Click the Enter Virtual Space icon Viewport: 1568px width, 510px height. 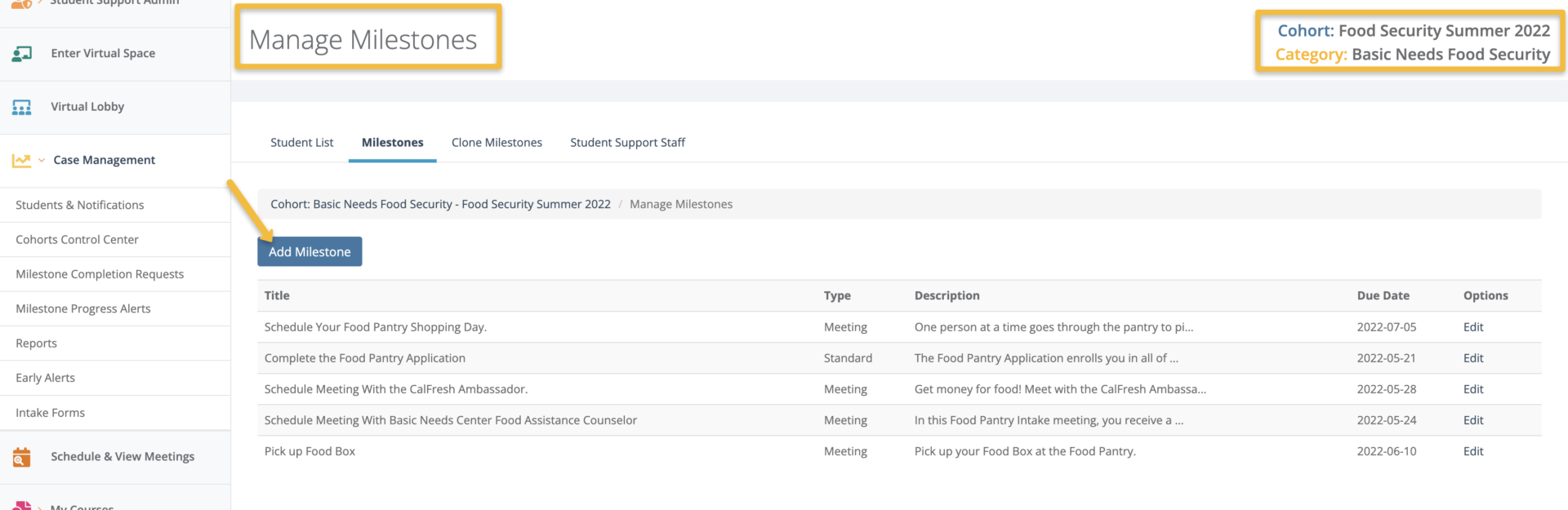[x=22, y=54]
